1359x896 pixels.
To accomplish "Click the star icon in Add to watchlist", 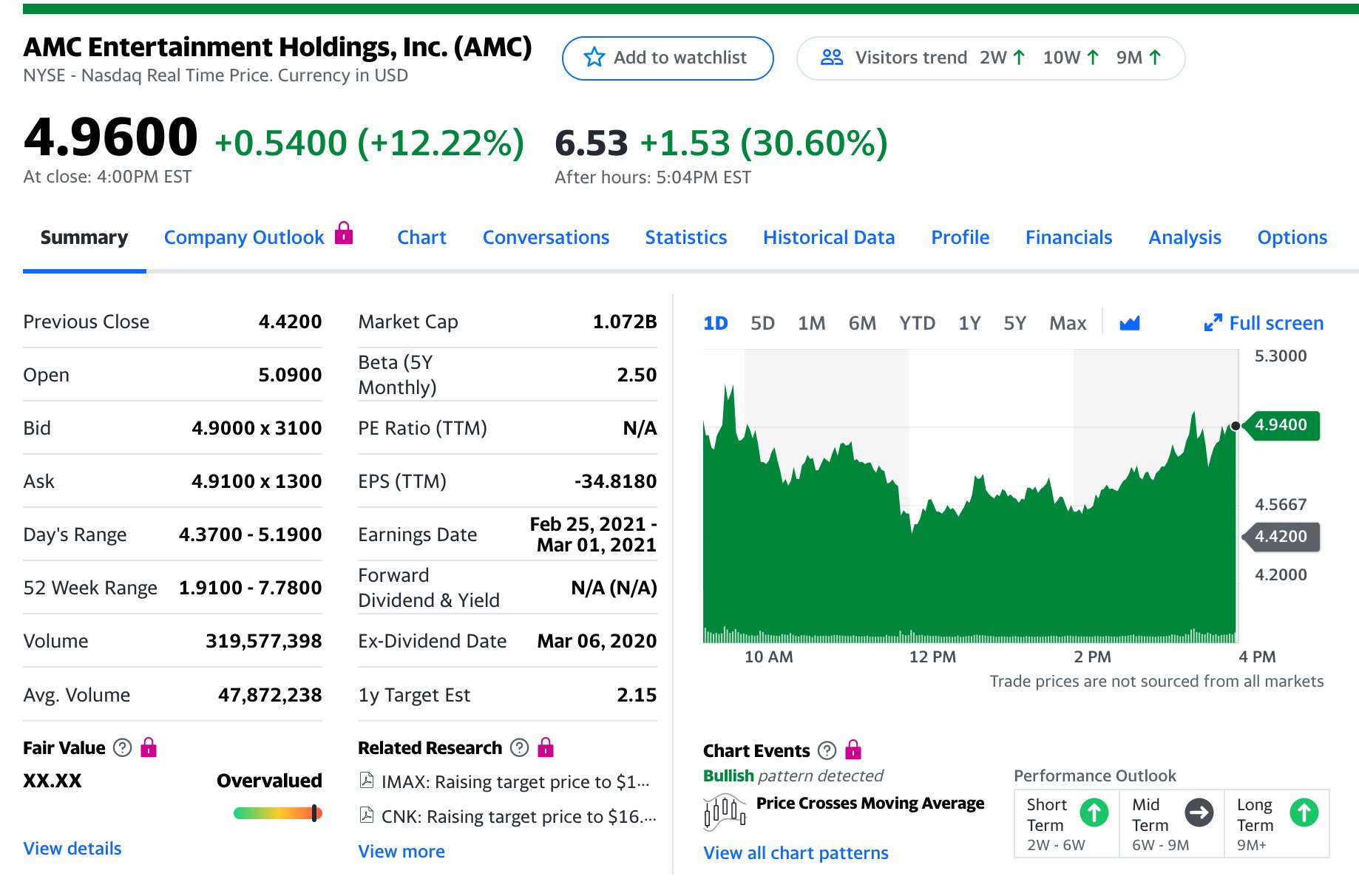I will point(594,58).
